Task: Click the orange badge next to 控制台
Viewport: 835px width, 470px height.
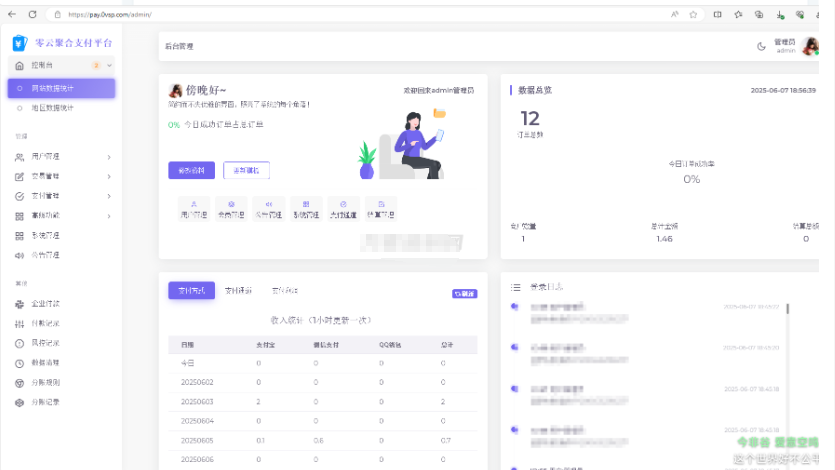Action: [x=96, y=65]
